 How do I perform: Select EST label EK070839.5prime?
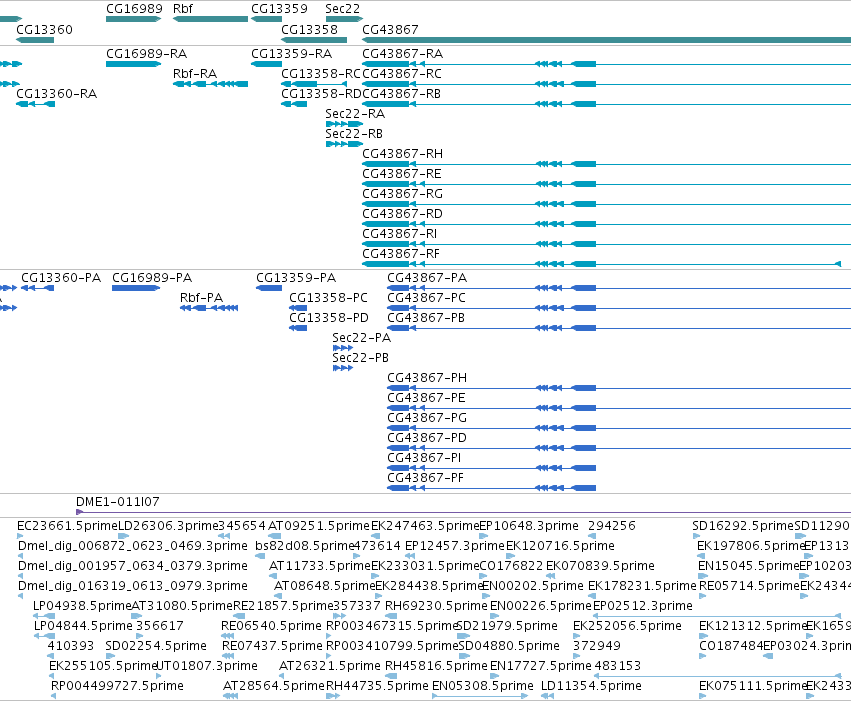600,566
